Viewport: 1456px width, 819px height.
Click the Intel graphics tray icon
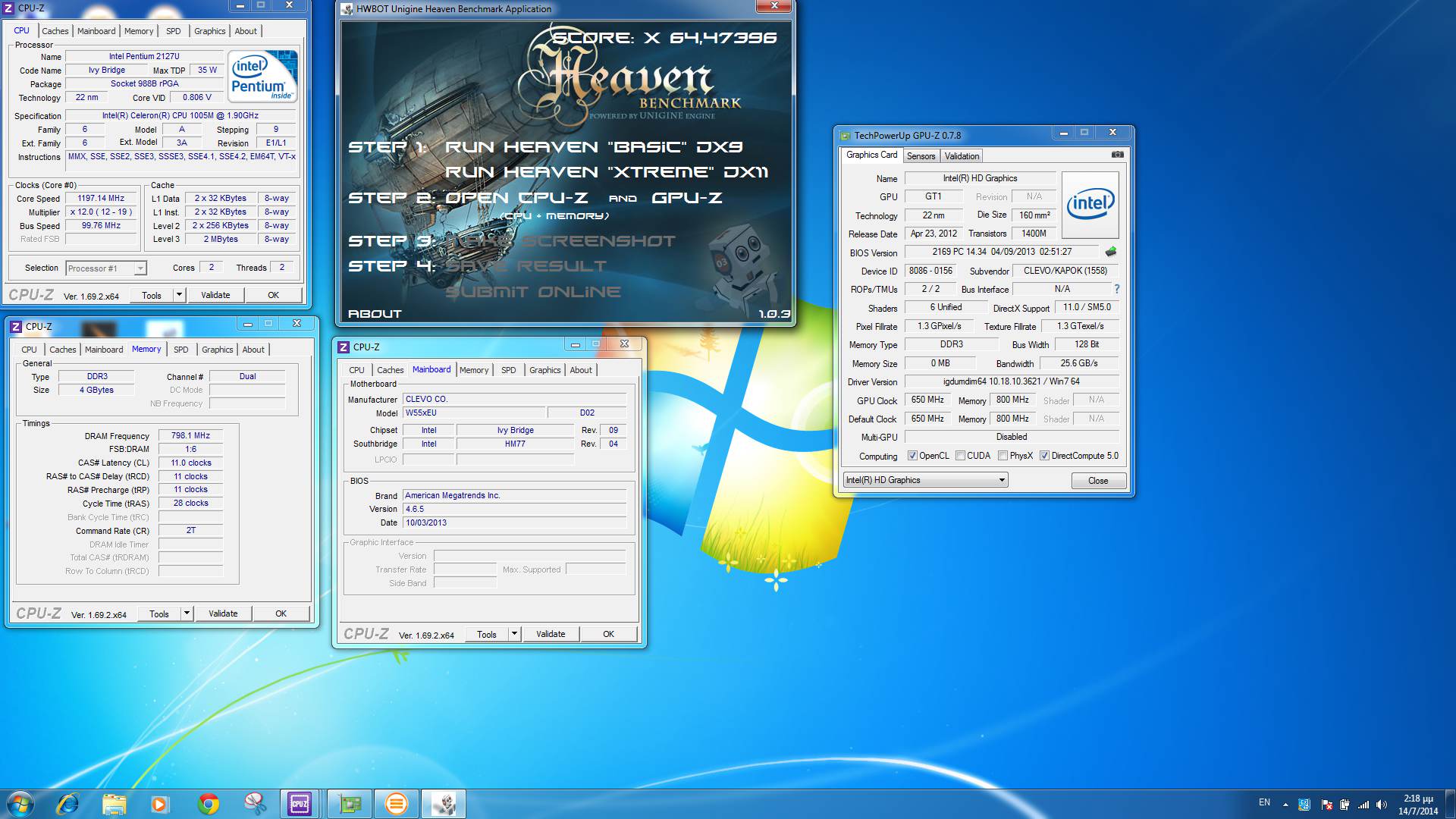tap(1304, 805)
